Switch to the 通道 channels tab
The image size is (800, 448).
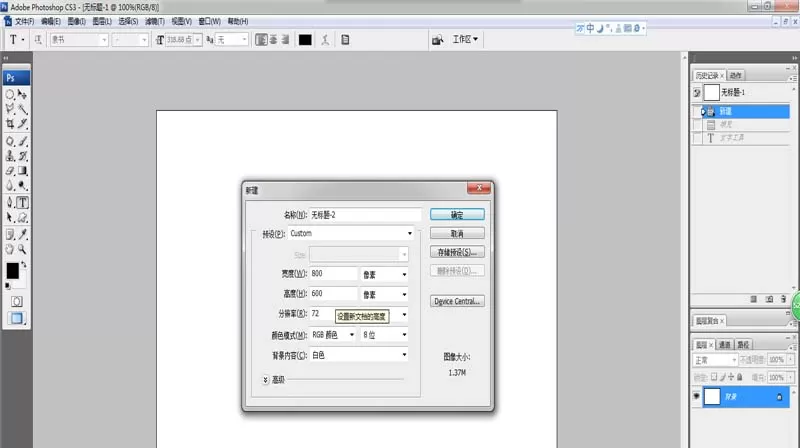724,345
